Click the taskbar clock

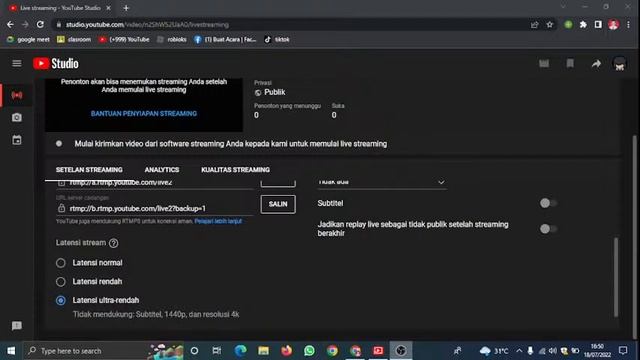(597, 351)
